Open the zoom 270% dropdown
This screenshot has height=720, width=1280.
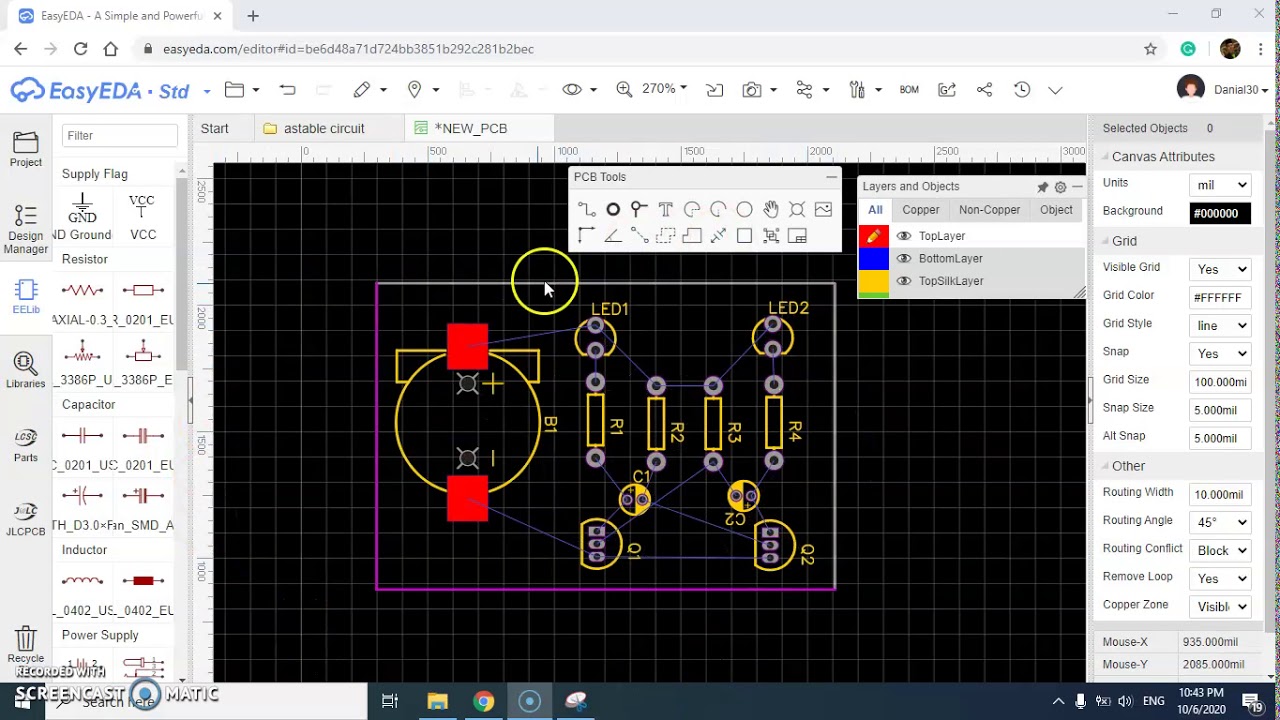point(664,89)
